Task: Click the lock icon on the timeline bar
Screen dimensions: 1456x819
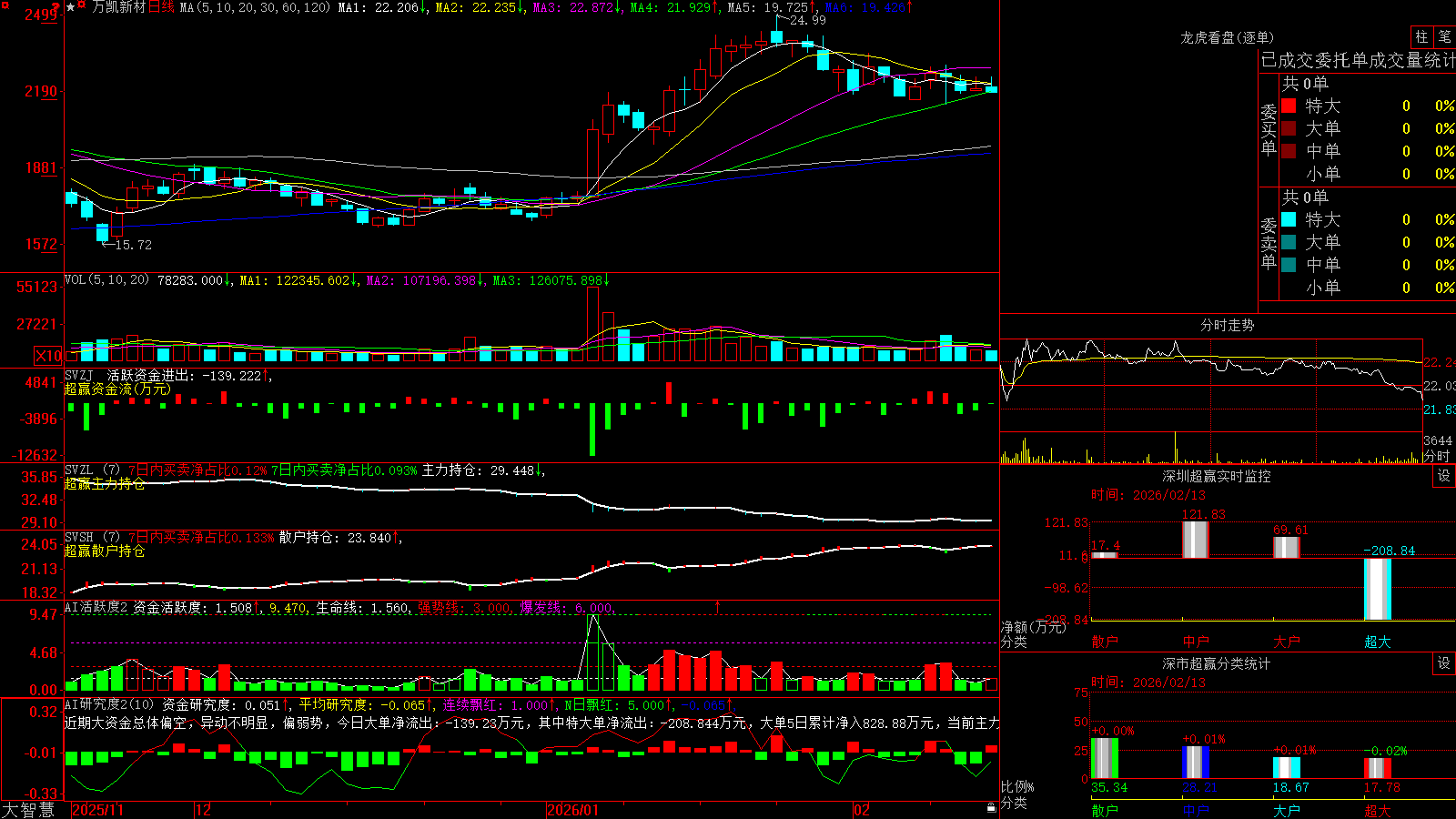Action: 991,808
